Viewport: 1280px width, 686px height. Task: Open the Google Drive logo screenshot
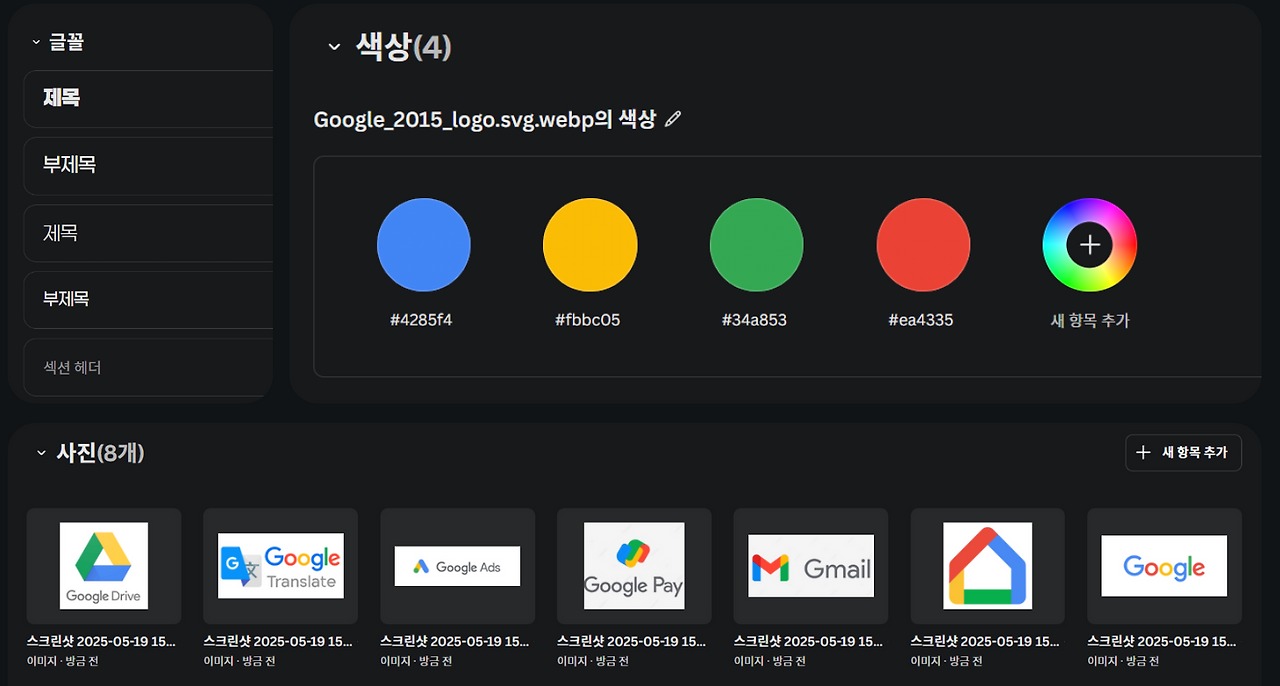(x=103, y=566)
